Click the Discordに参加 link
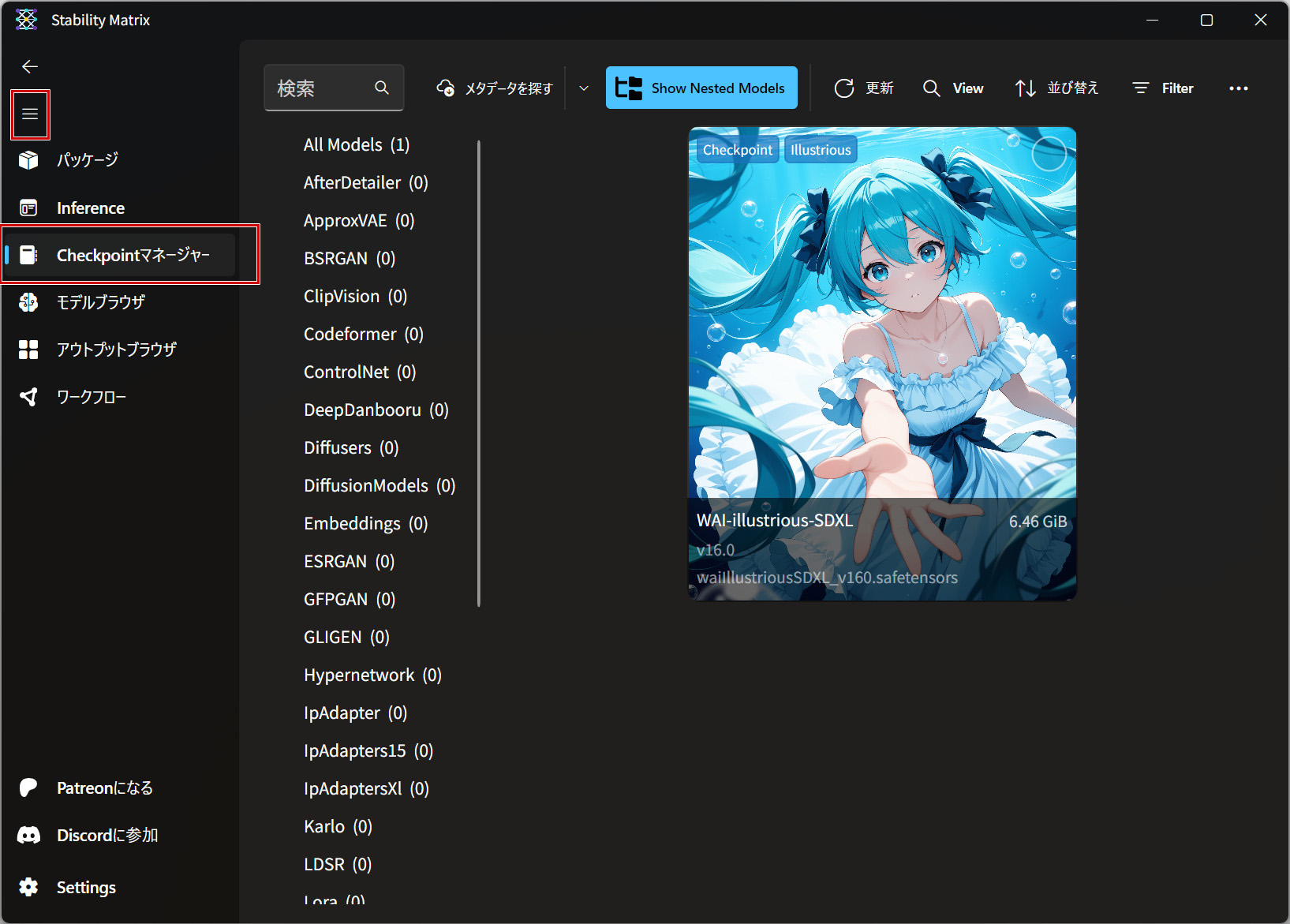This screenshot has width=1290, height=924. coord(107,836)
